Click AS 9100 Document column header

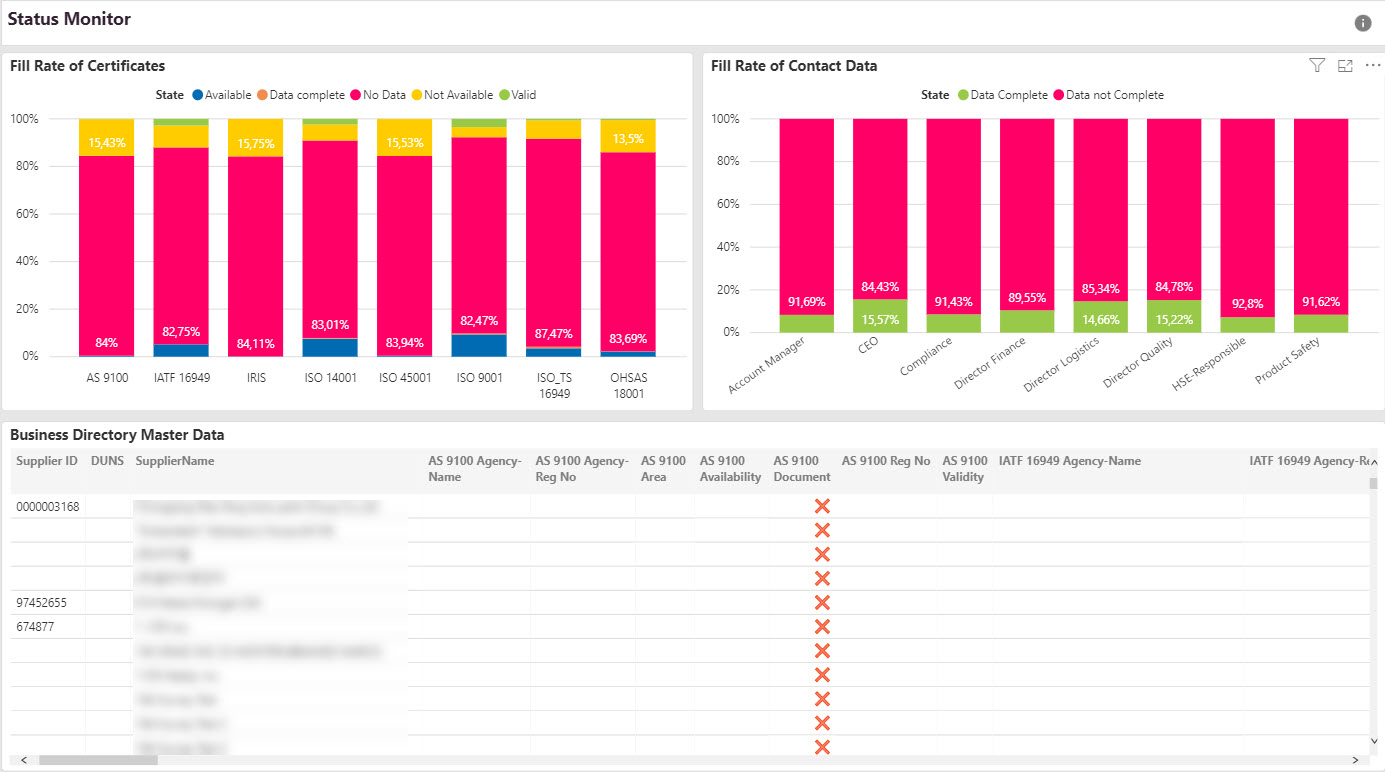coord(802,469)
